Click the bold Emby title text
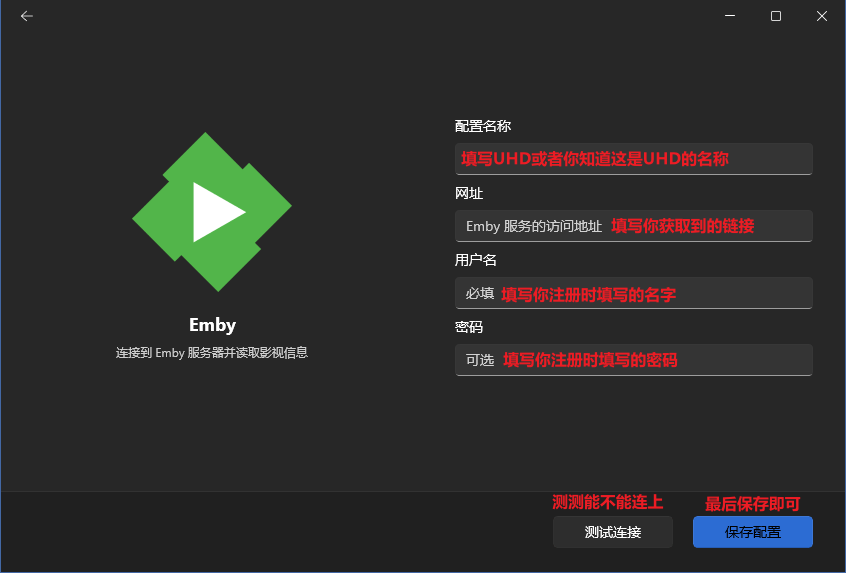The height and width of the screenshot is (573, 846). 212,325
